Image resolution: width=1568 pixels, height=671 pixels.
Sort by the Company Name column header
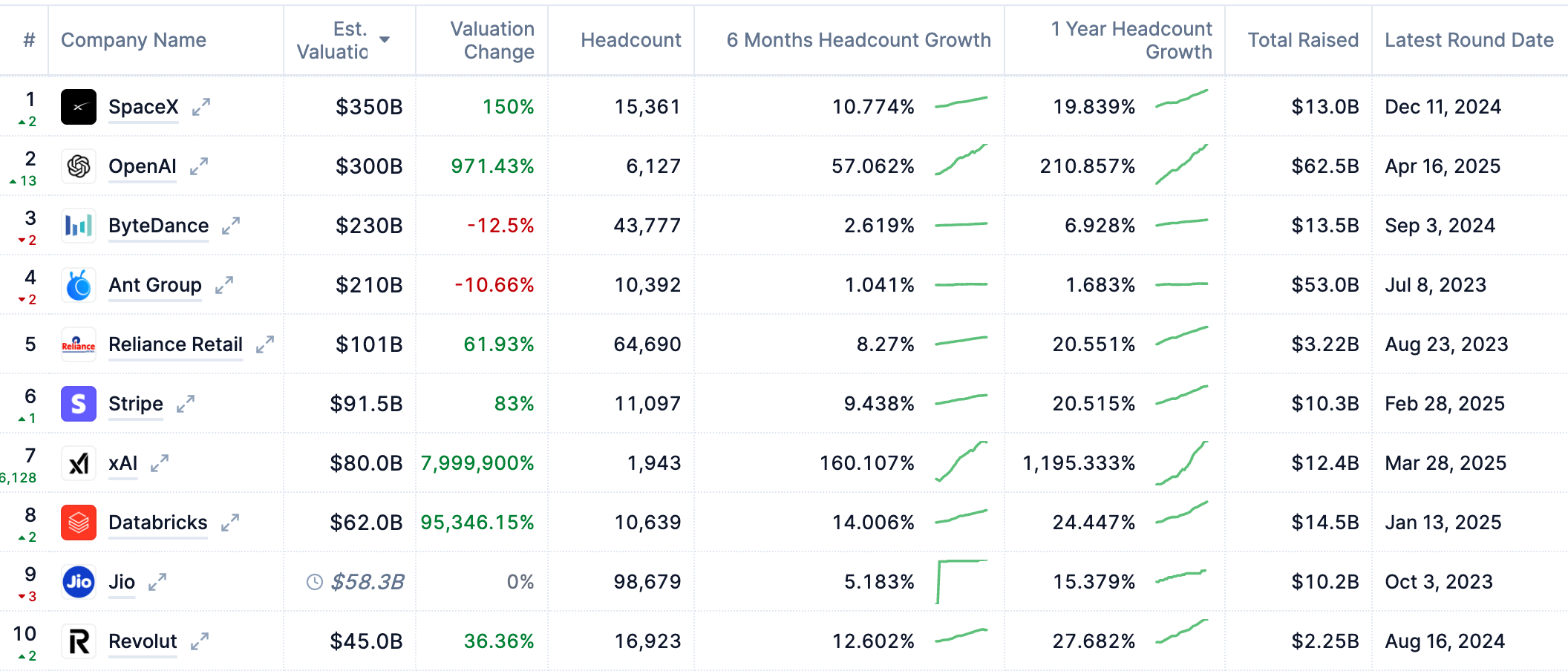pyautogui.click(x=134, y=40)
